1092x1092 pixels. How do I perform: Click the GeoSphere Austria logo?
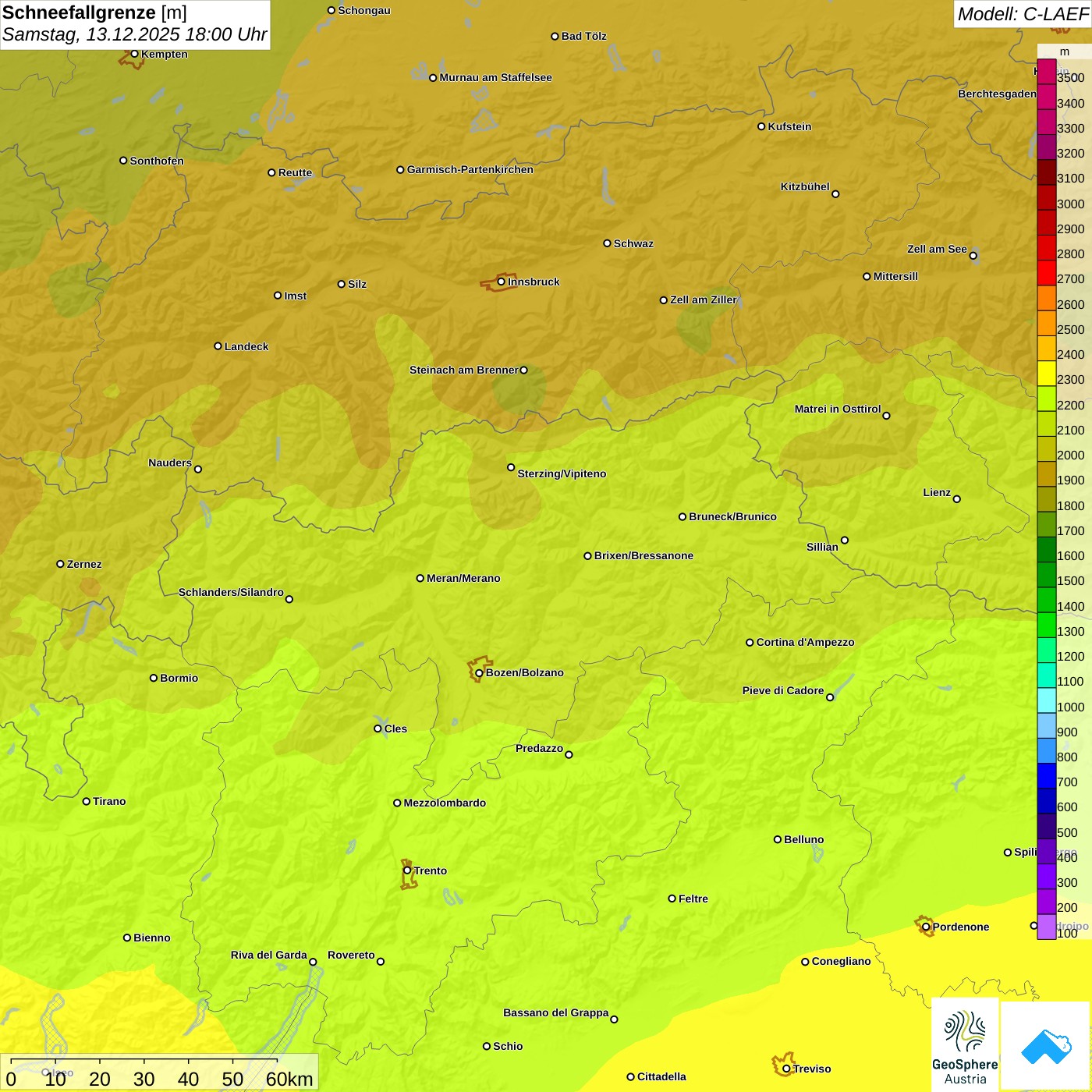(965, 1044)
